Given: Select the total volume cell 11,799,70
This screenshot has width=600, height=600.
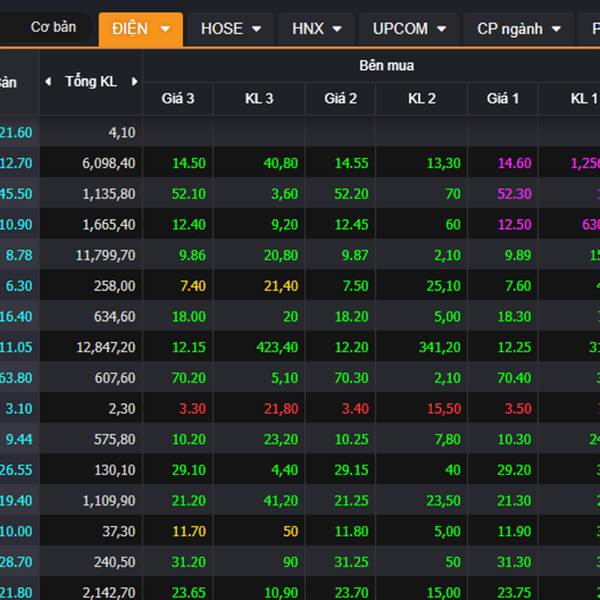Looking at the screenshot, I should 106,255.
